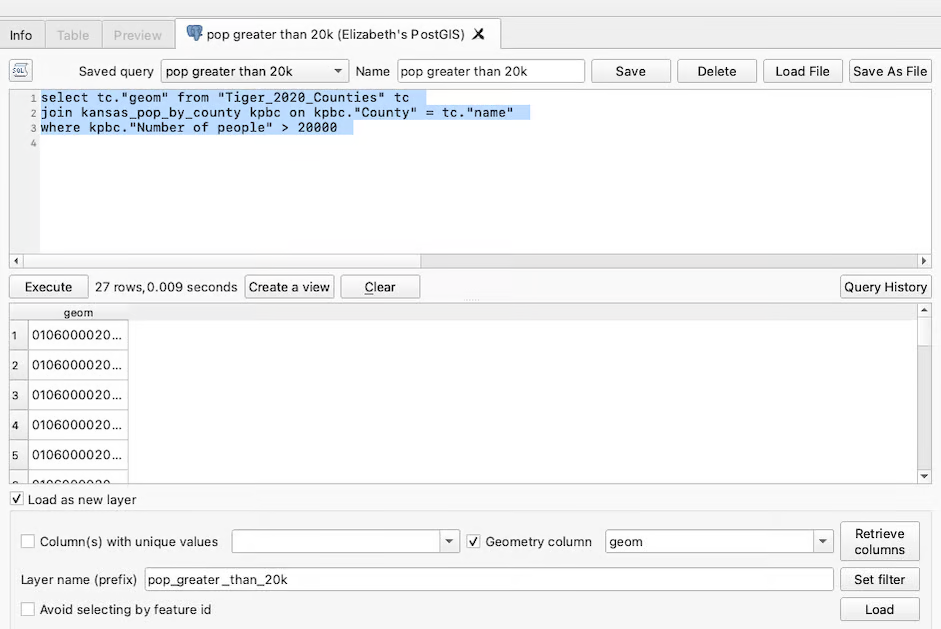Close the pop greater than 20k tab
Screen dimensions: 941x629
pos(478,34)
